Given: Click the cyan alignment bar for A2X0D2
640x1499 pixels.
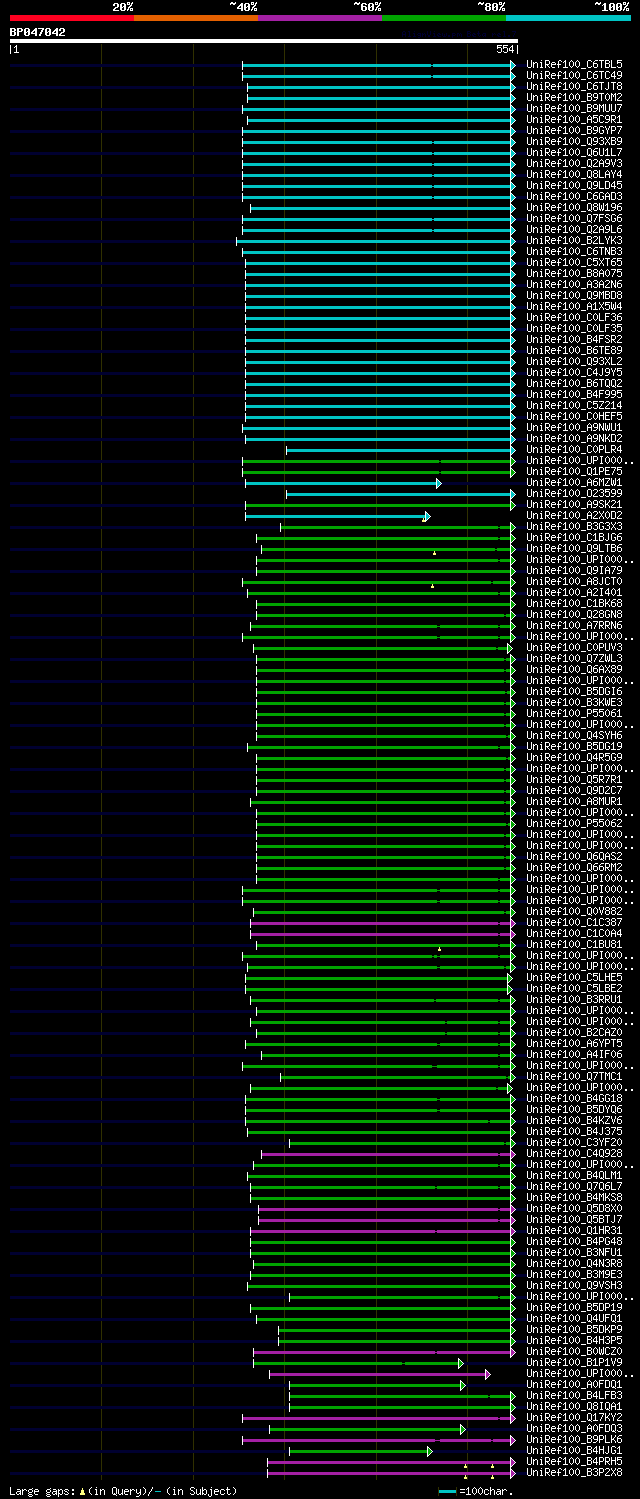Looking at the screenshot, I should point(337,516).
